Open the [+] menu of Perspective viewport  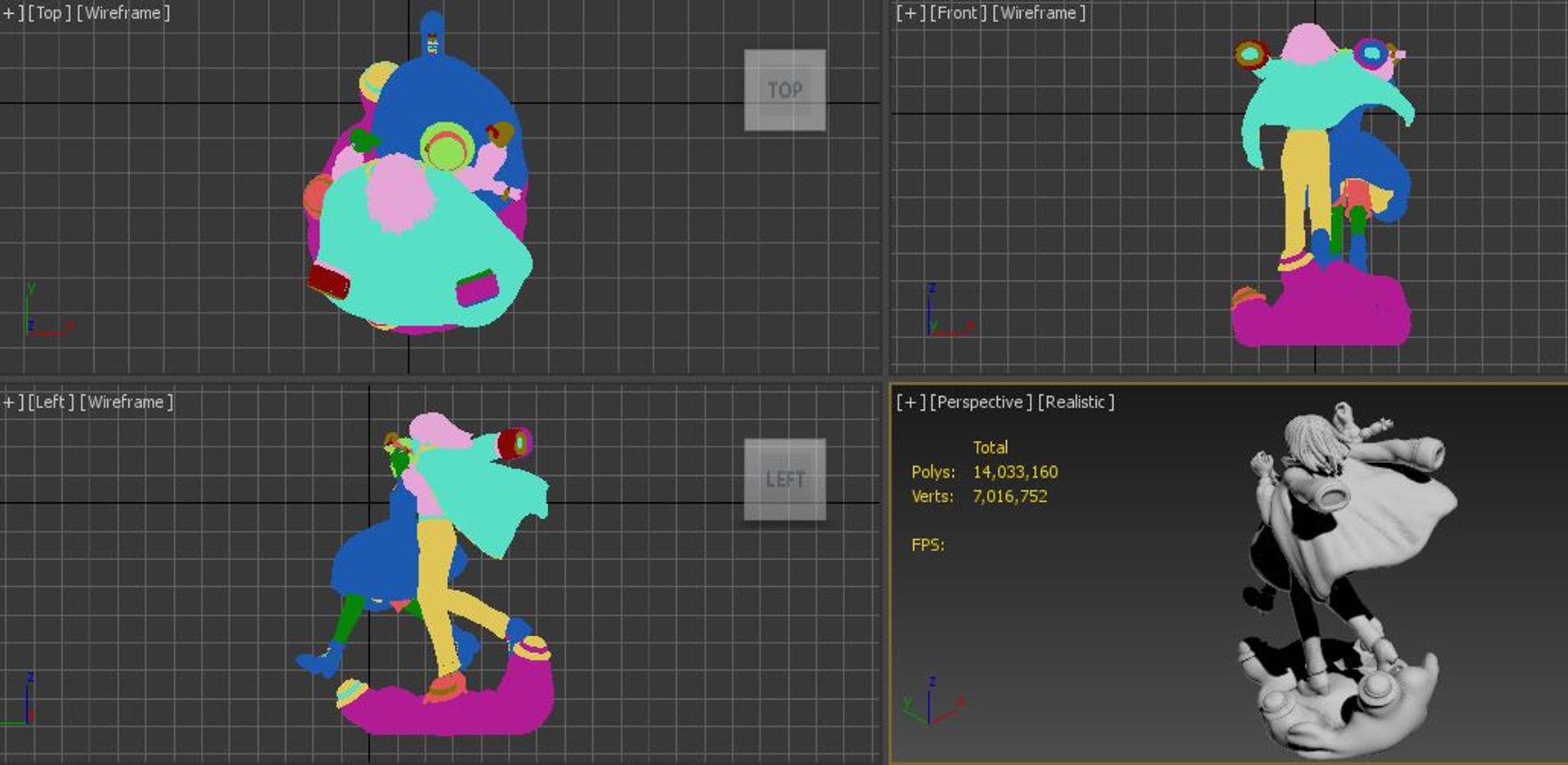point(911,402)
